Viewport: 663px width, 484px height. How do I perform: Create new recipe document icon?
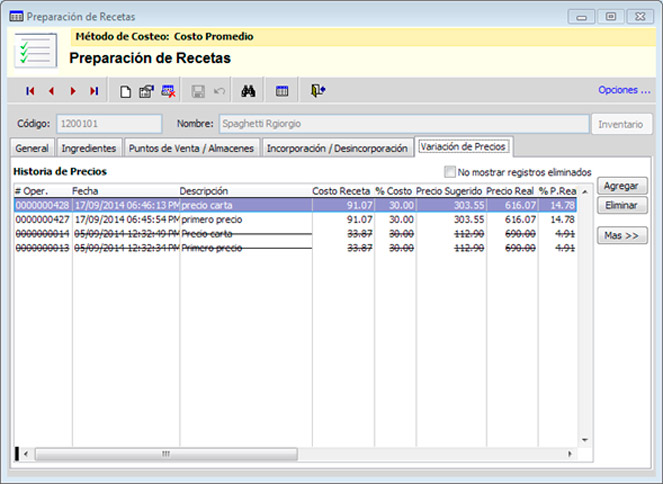tap(125, 91)
